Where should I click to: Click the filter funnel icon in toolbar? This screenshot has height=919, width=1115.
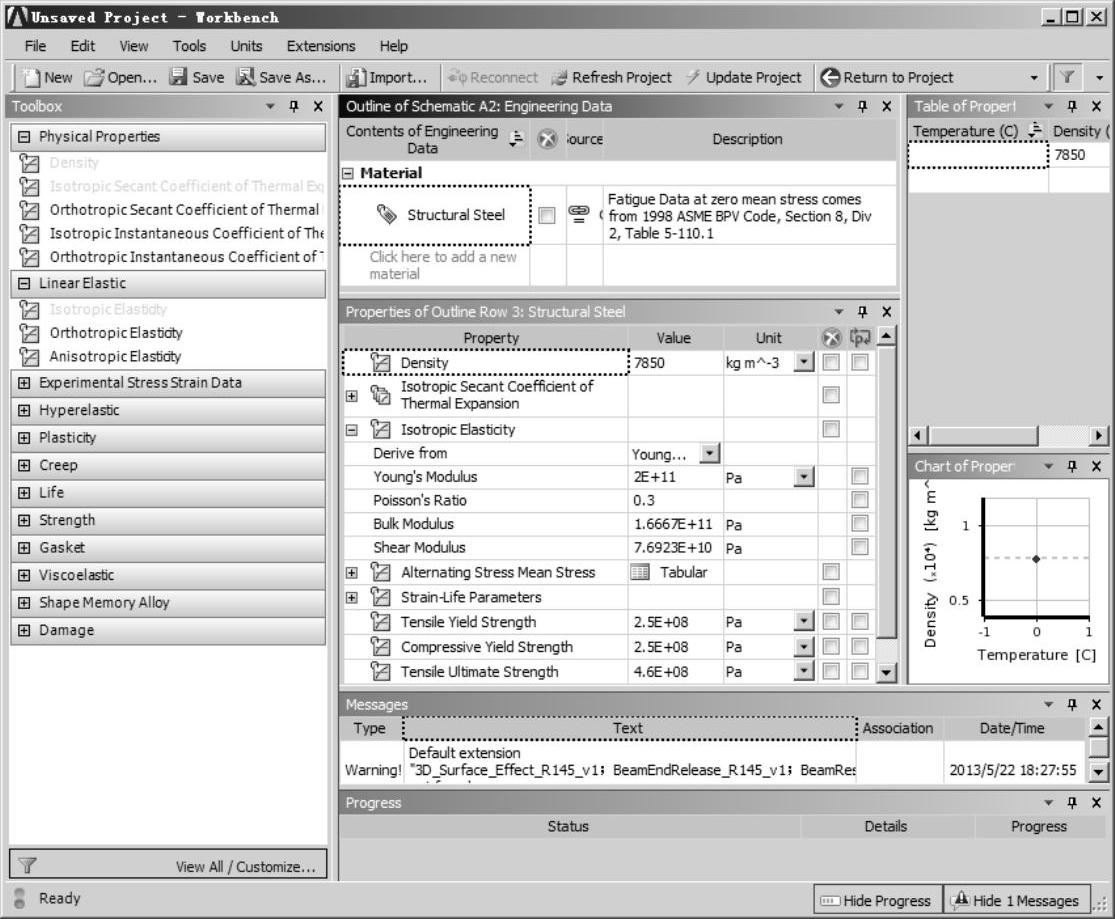(x=1067, y=78)
